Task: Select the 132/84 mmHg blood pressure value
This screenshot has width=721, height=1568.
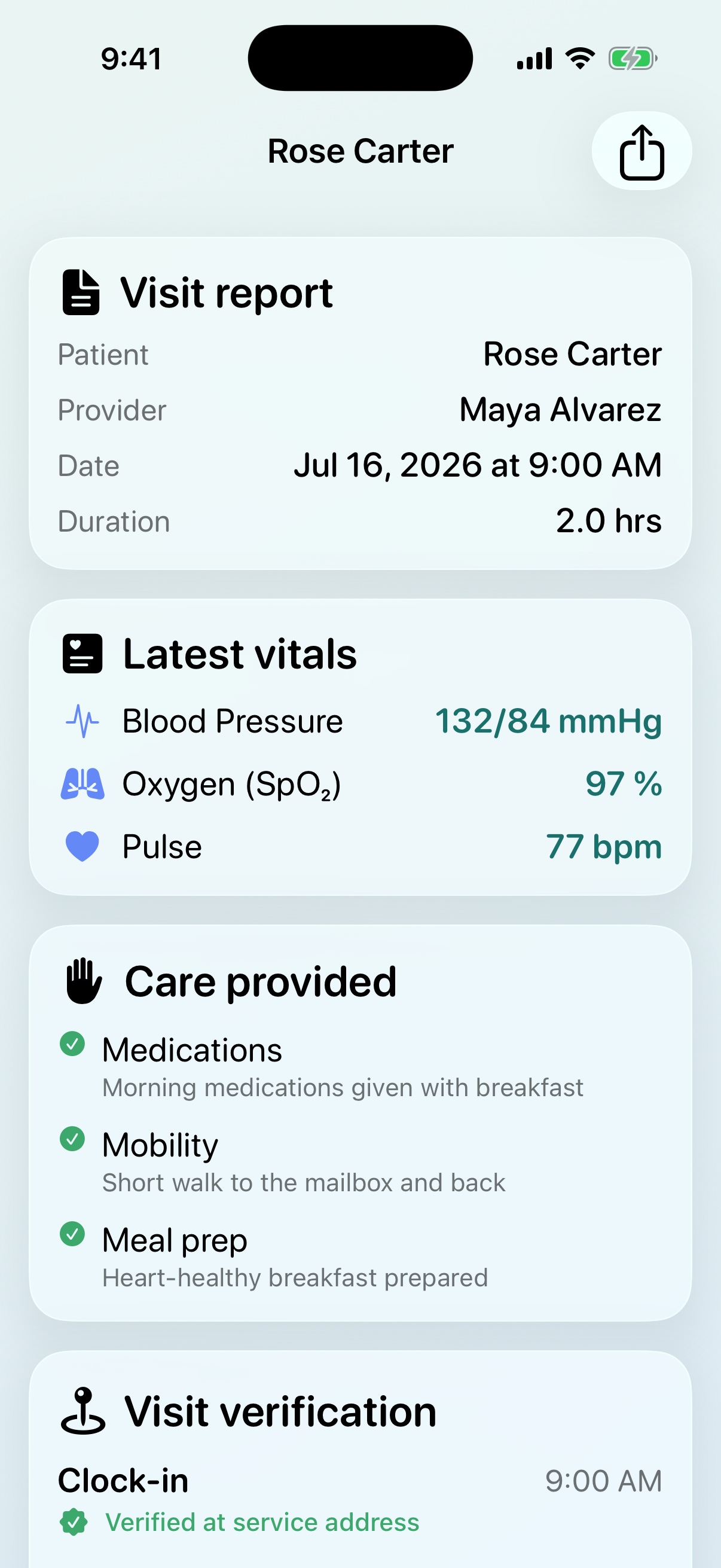Action: [548, 721]
